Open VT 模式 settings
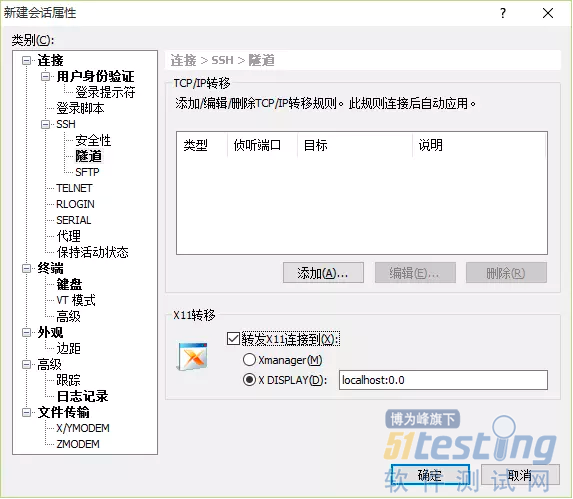 tap(76, 300)
